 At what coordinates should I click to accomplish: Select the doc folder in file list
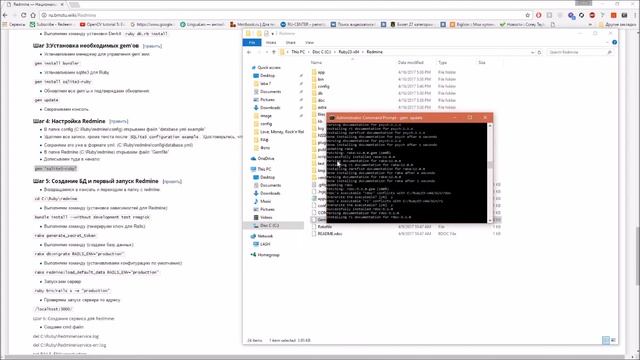tap(321, 100)
